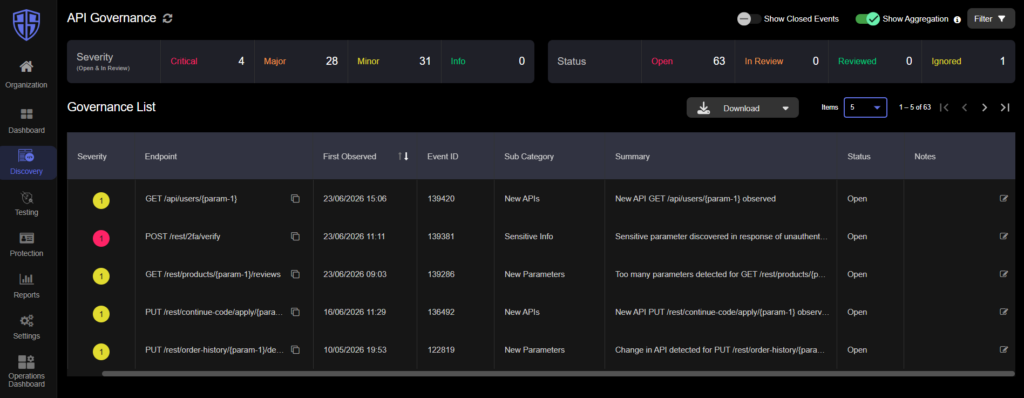This screenshot has height=398, width=1024.
Task: Filter by In Review status
Action: point(782,61)
